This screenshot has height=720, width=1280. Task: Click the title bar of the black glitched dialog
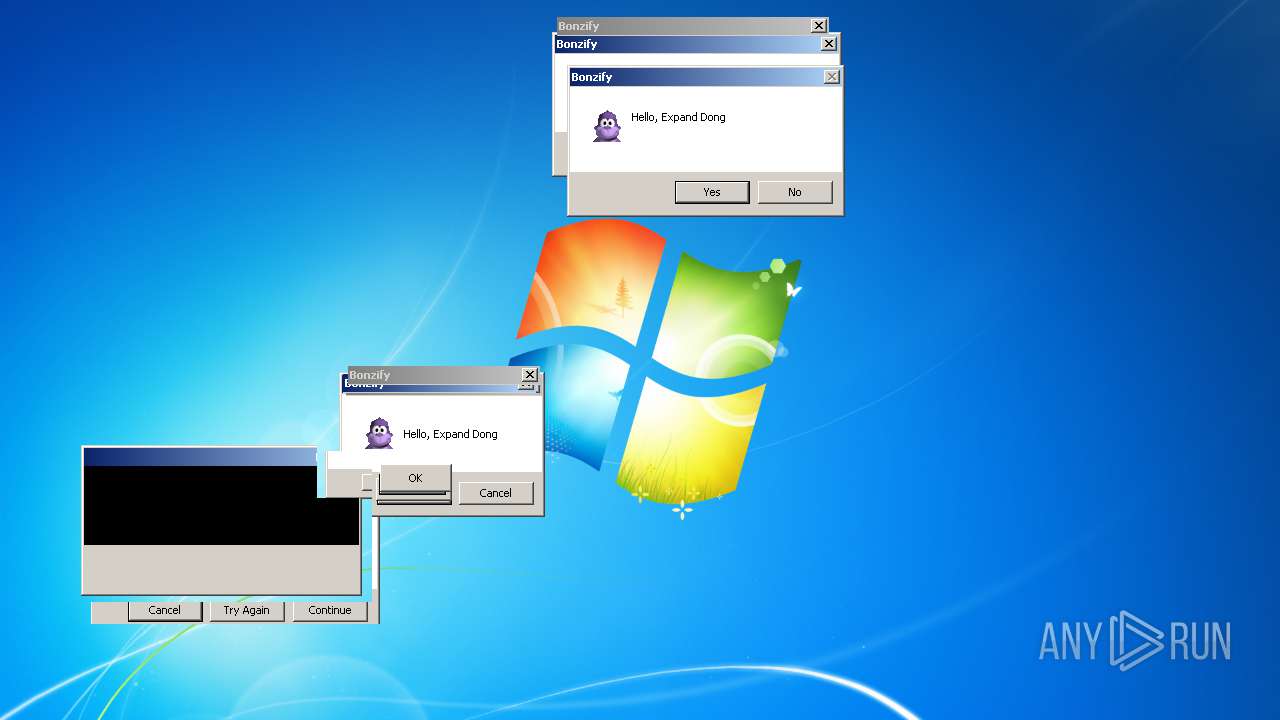pyautogui.click(x=200, y=457)
